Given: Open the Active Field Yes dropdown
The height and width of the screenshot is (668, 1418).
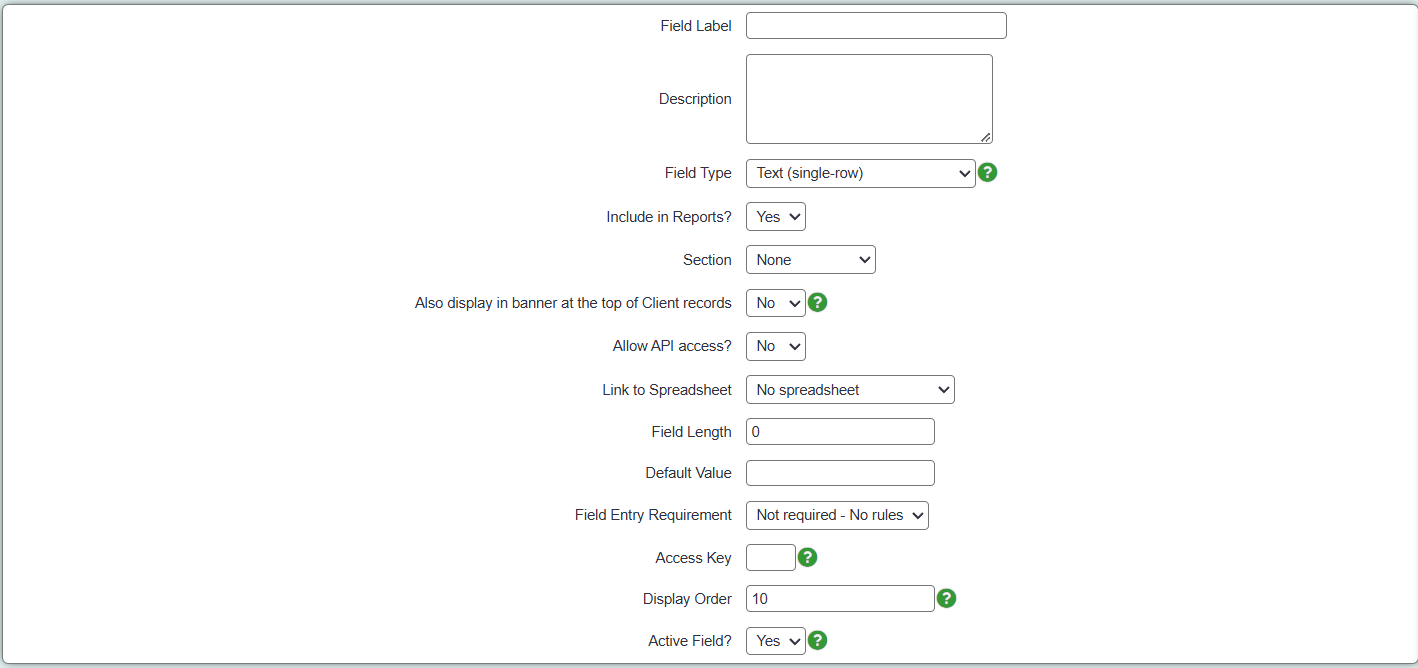Looking at the screenshot, I should [775, 641].
